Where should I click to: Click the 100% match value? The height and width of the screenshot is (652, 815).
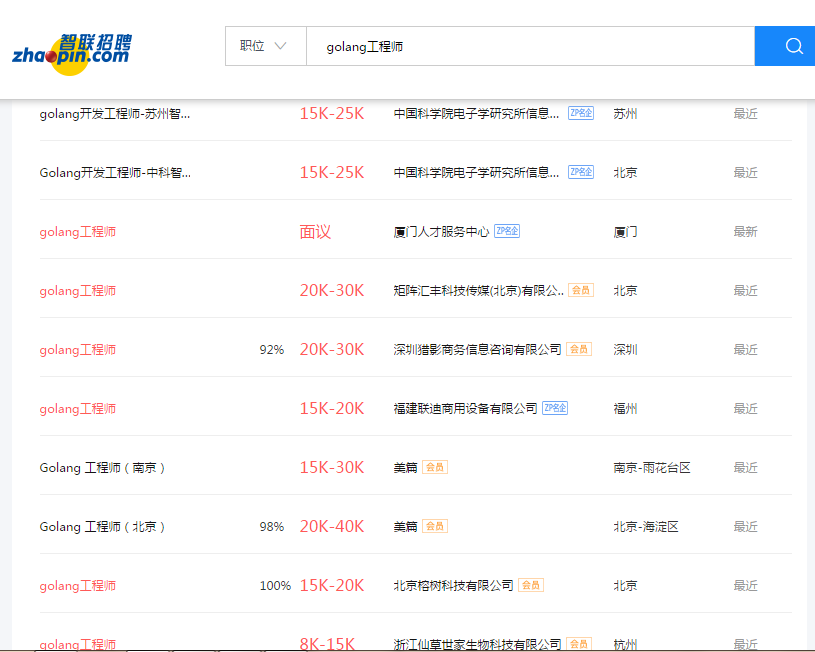[x=275, y=586]
